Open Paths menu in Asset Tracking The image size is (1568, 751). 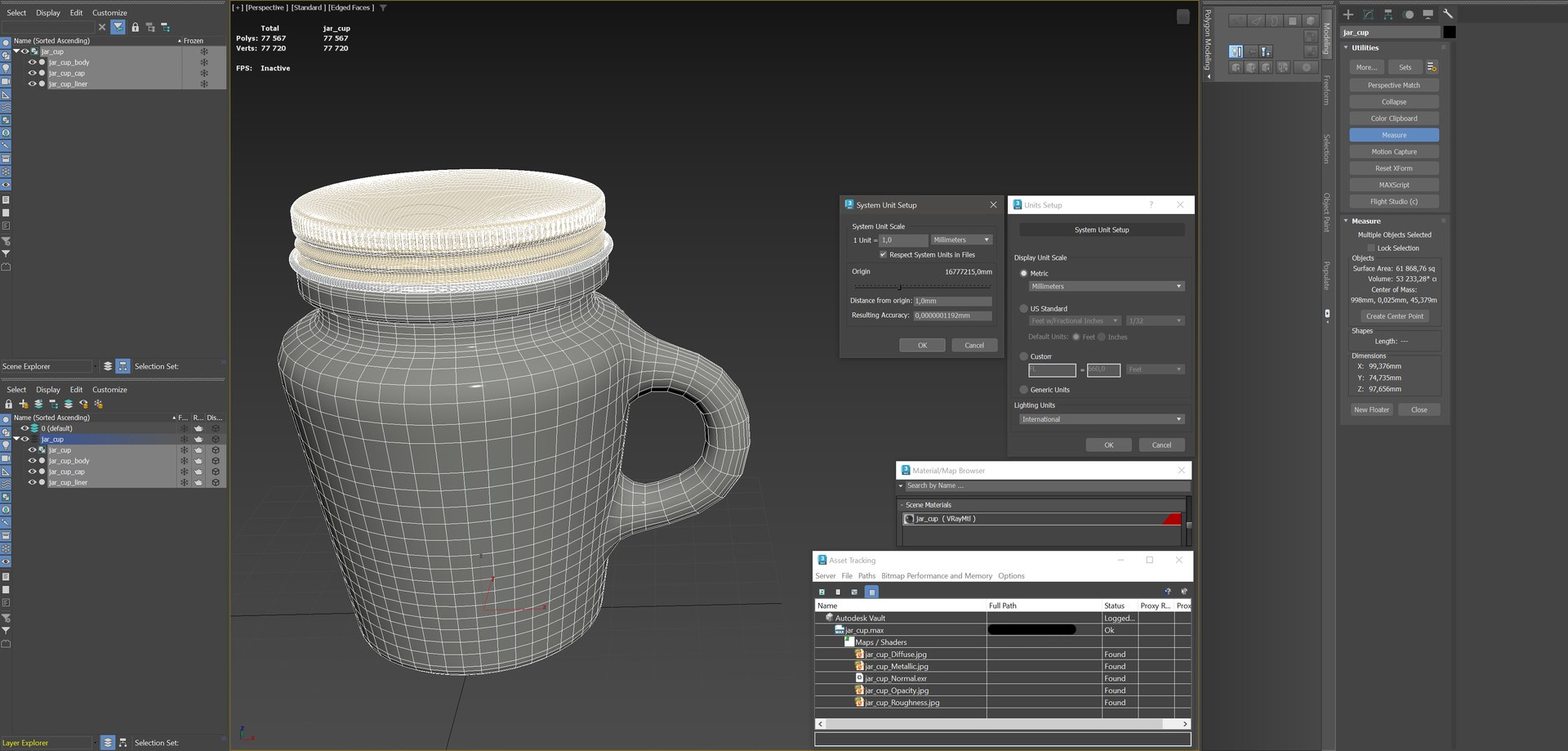coord(866,576)
